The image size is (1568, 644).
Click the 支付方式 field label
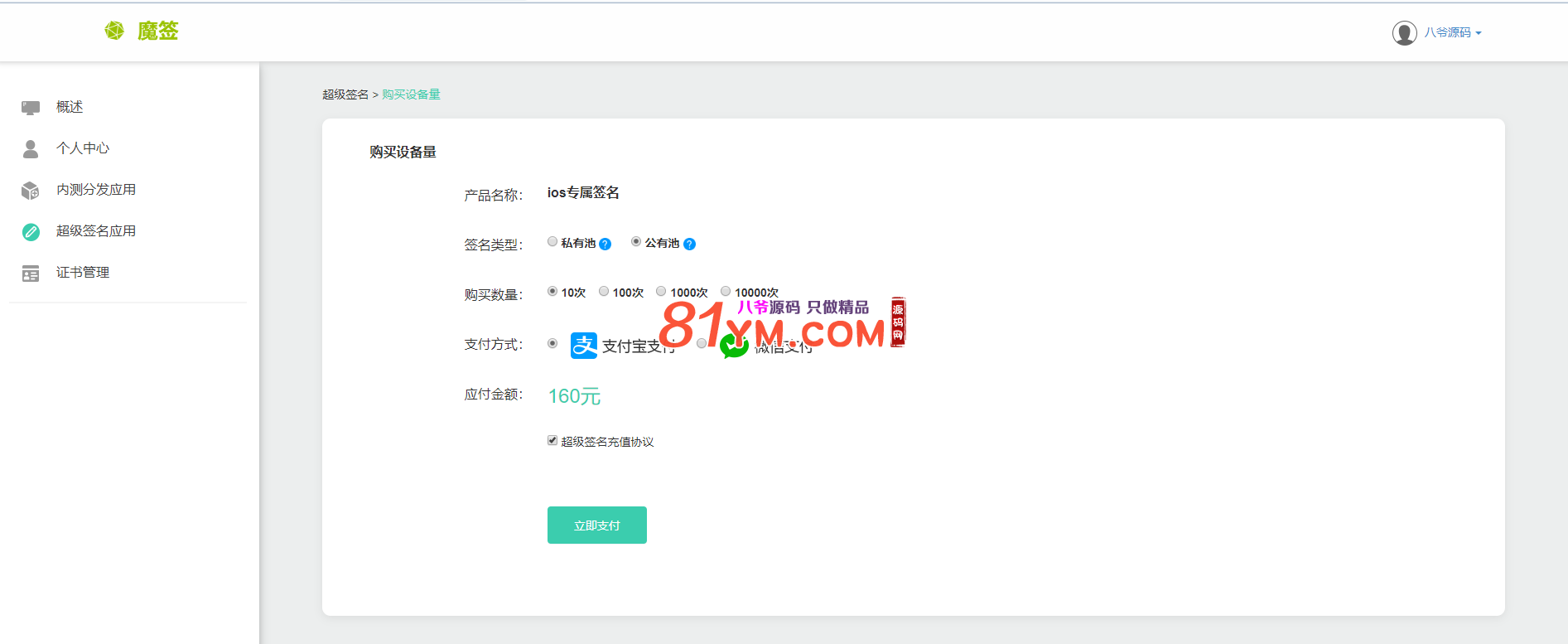click(x=494, y=345)
